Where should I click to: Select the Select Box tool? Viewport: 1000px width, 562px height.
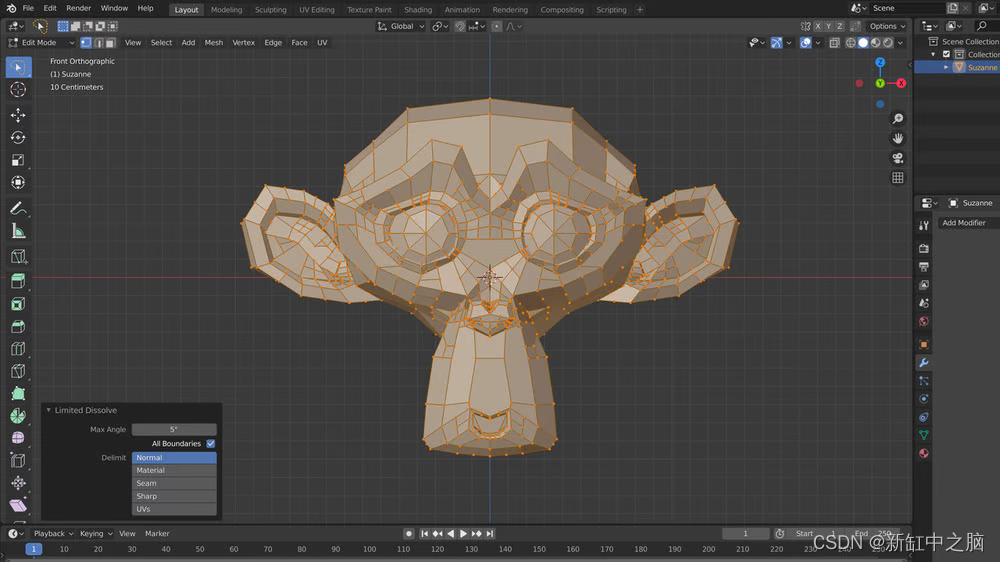(x=18, y=67)
